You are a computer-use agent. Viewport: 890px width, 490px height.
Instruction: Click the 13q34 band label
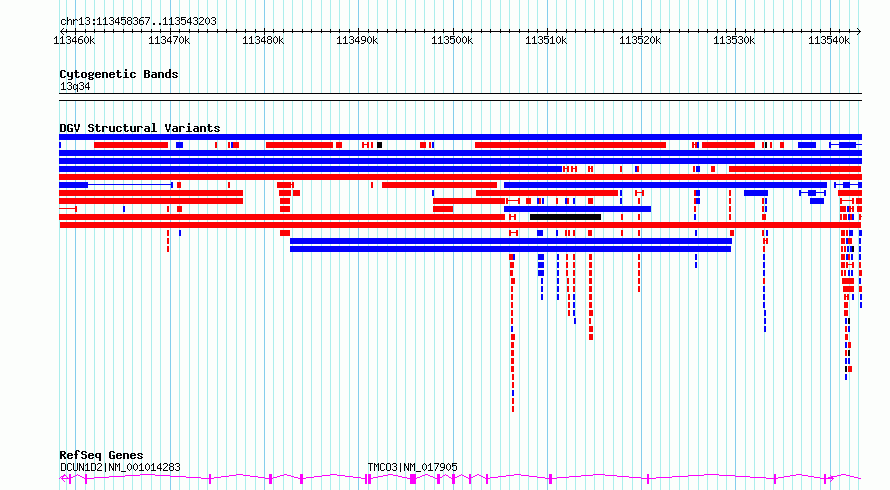(75, 87)
